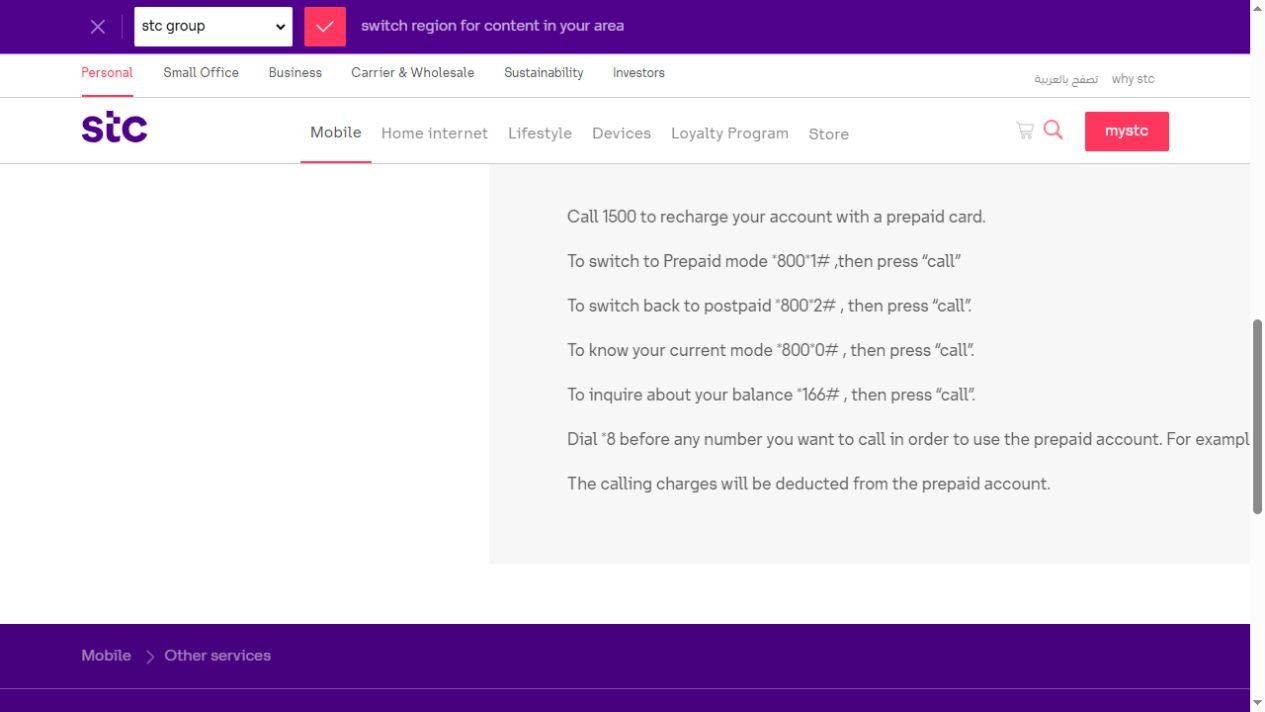The width and height of the screenshot is (1265, 712).
Task: Click the 'To switch to Prepaid mode' line
Action: pos(764,261)
